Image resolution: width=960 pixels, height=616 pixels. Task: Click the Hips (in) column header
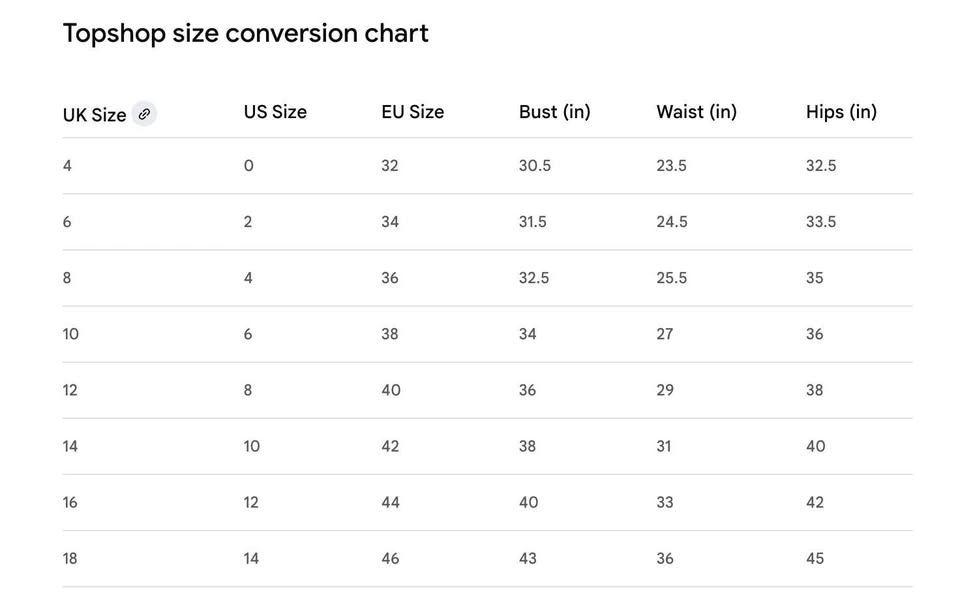click(x=841, y=112)
